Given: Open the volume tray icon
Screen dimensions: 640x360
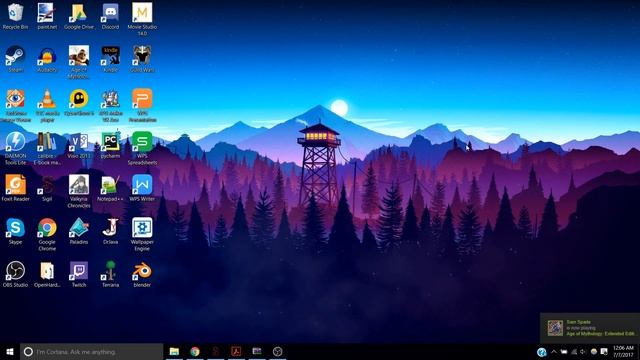Looking at the screenshot, I should (x=583, y=352).
